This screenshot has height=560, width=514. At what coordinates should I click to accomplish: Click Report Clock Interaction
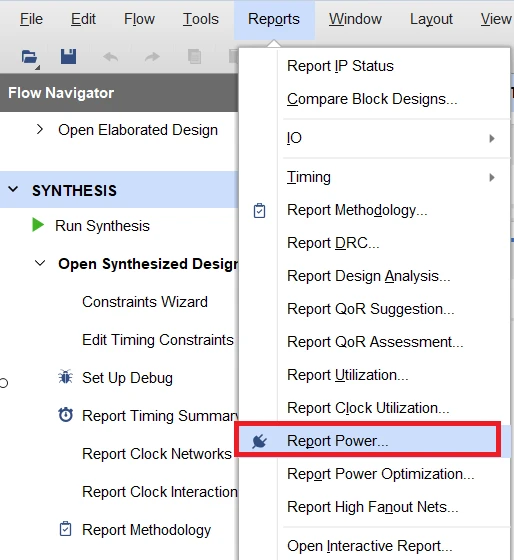coord(160,492)
